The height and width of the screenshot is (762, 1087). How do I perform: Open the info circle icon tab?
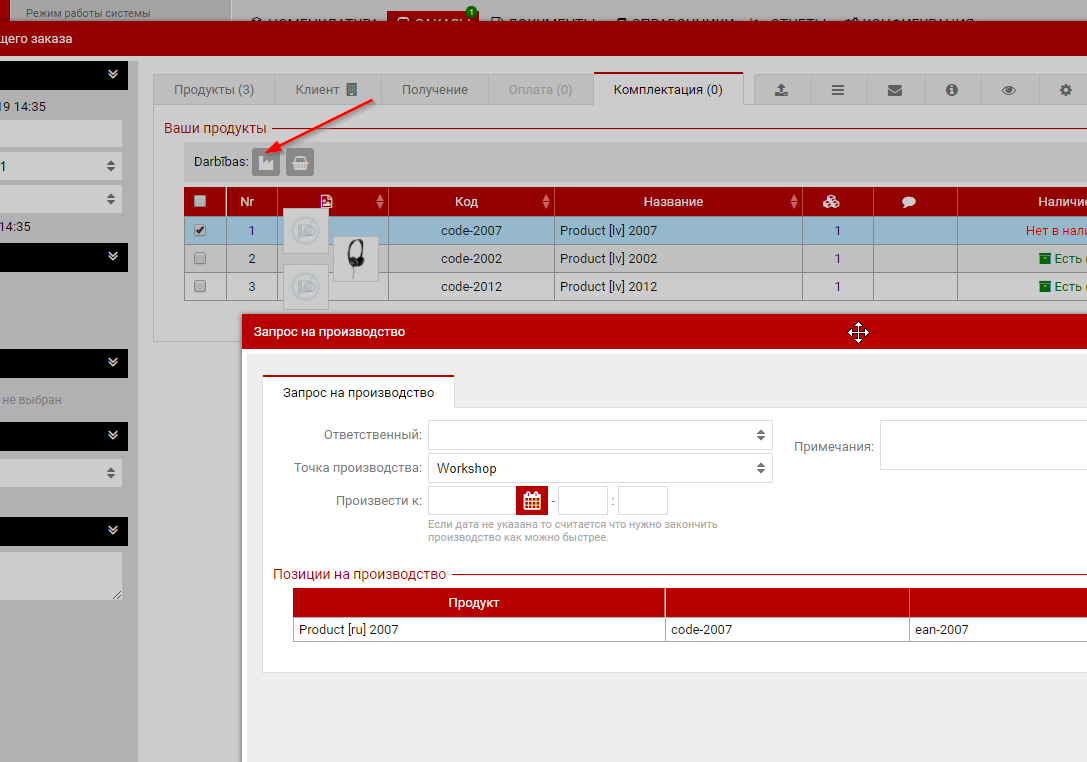pos(952,90)
